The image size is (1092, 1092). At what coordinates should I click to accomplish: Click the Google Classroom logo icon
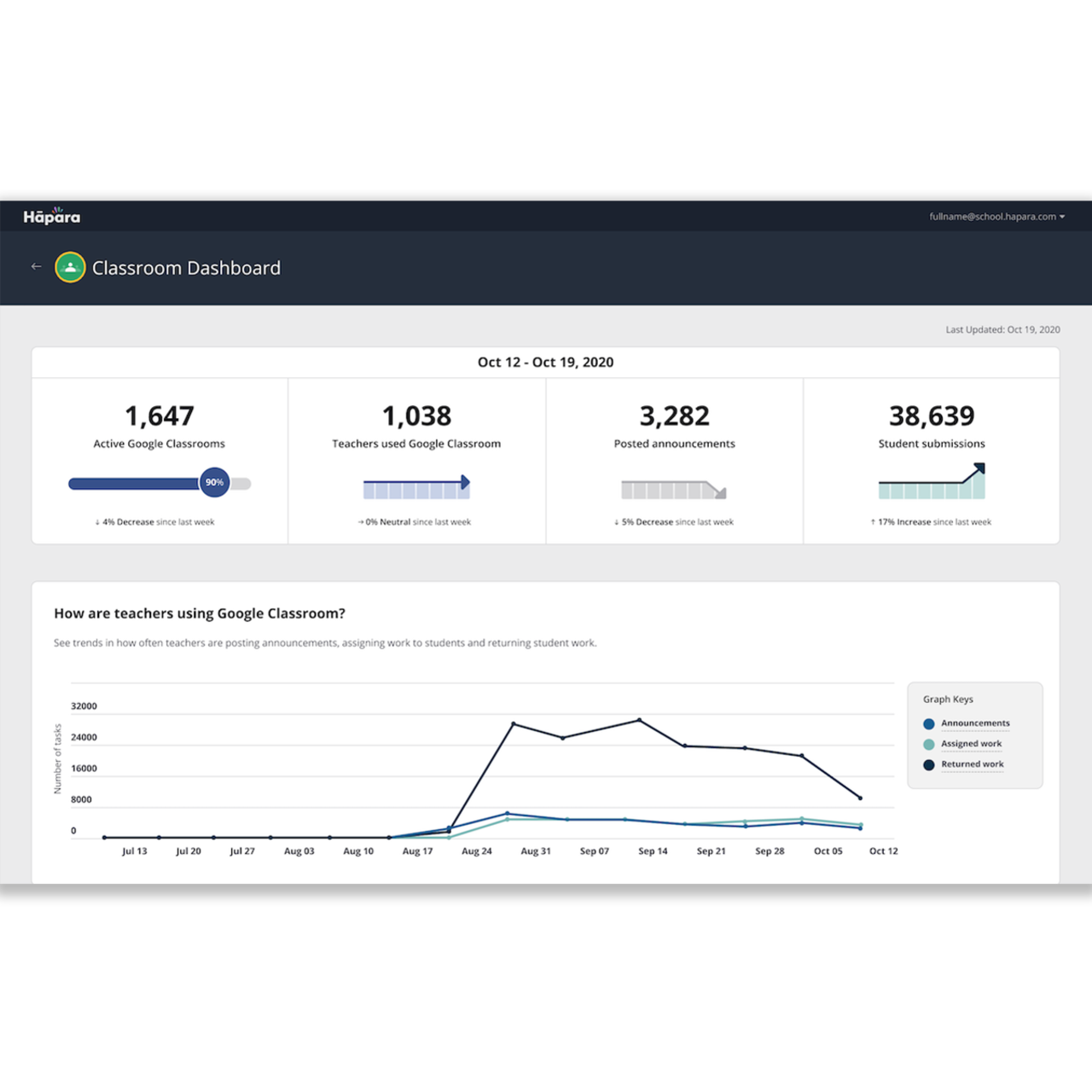click(x=70, y=267)
